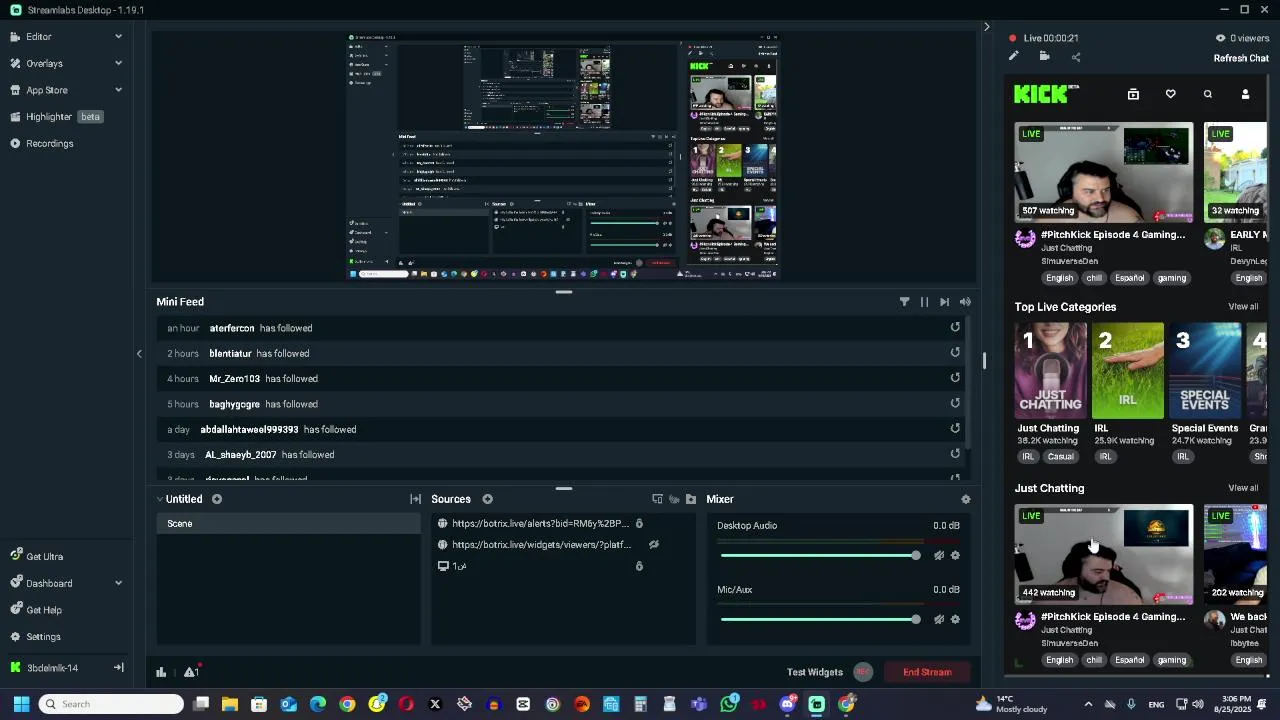Click the Test Widgets button
This screenshot has width=1280, height=720.
tap(814, 672)
